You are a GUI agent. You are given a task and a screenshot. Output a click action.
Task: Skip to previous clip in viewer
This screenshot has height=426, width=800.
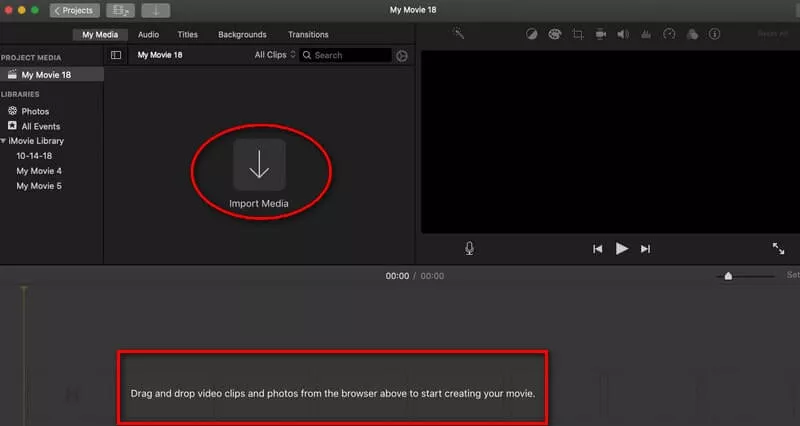click(x=597, y=249)
